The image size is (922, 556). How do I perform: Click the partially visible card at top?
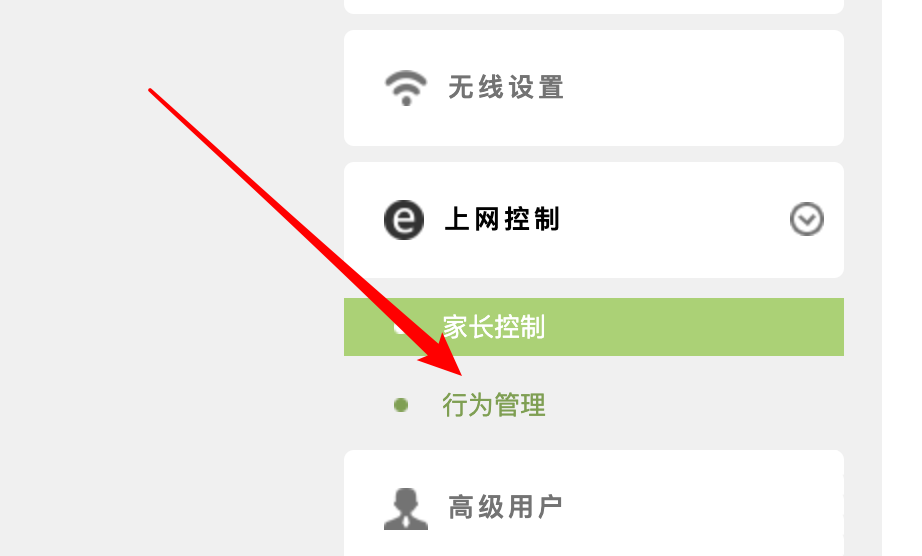[x=594, y=6]
